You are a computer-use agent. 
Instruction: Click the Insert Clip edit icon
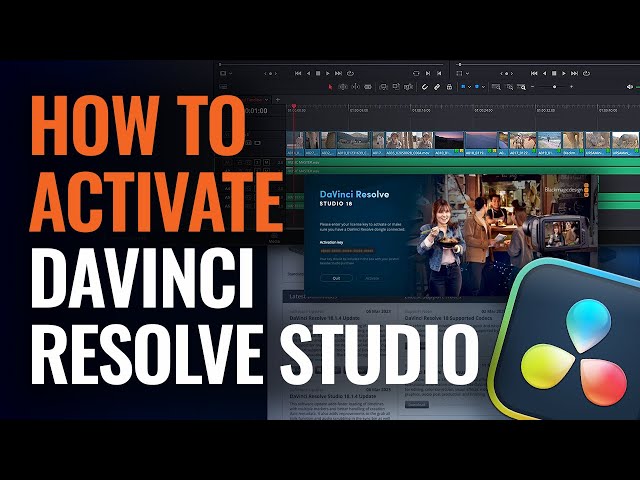[x=383, y=87]
